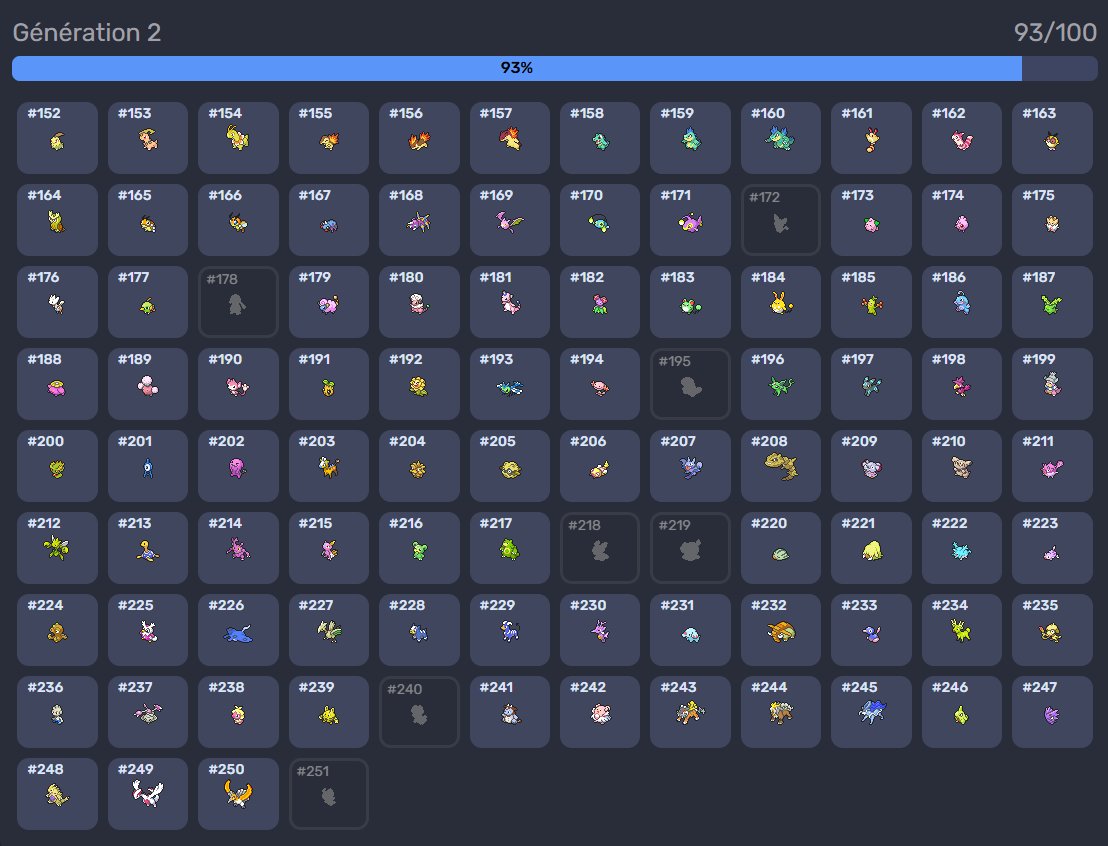The image size is (1108, 846).
Task: Select the #186 Politoed card
Action: coord(962,302)
